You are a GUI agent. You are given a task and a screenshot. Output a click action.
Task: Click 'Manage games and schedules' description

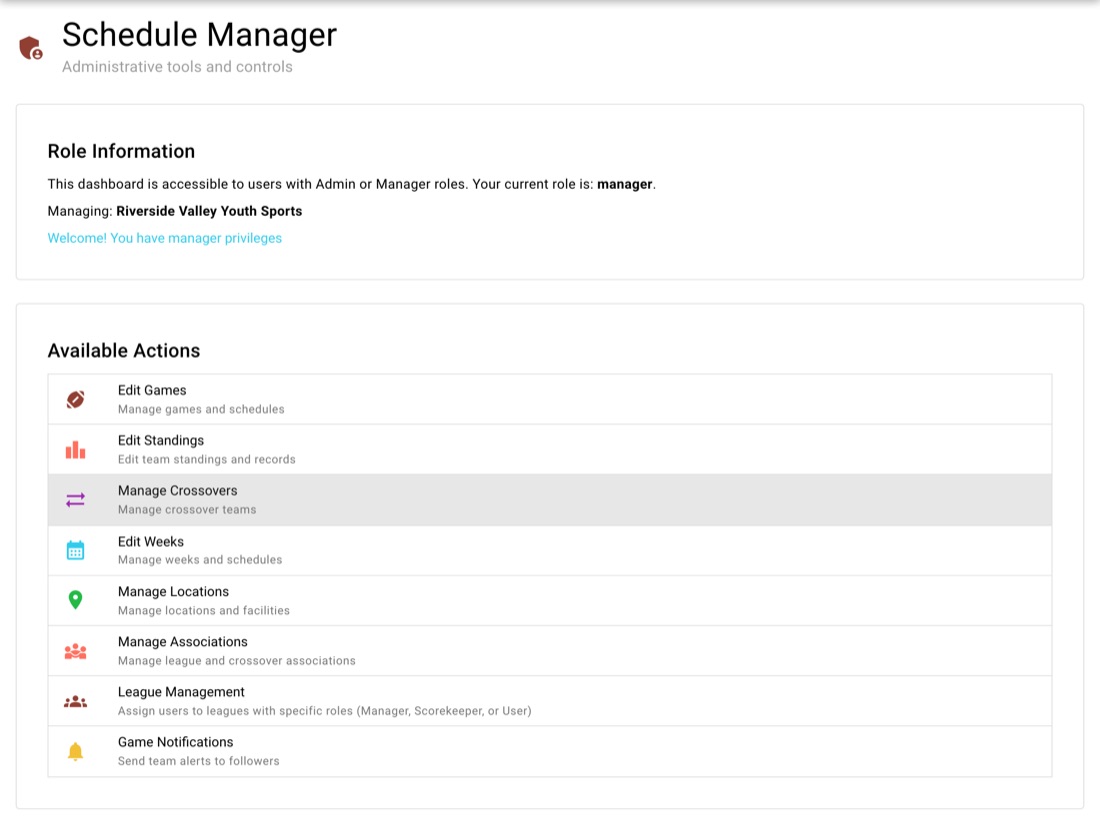click(x=201, y=409)
